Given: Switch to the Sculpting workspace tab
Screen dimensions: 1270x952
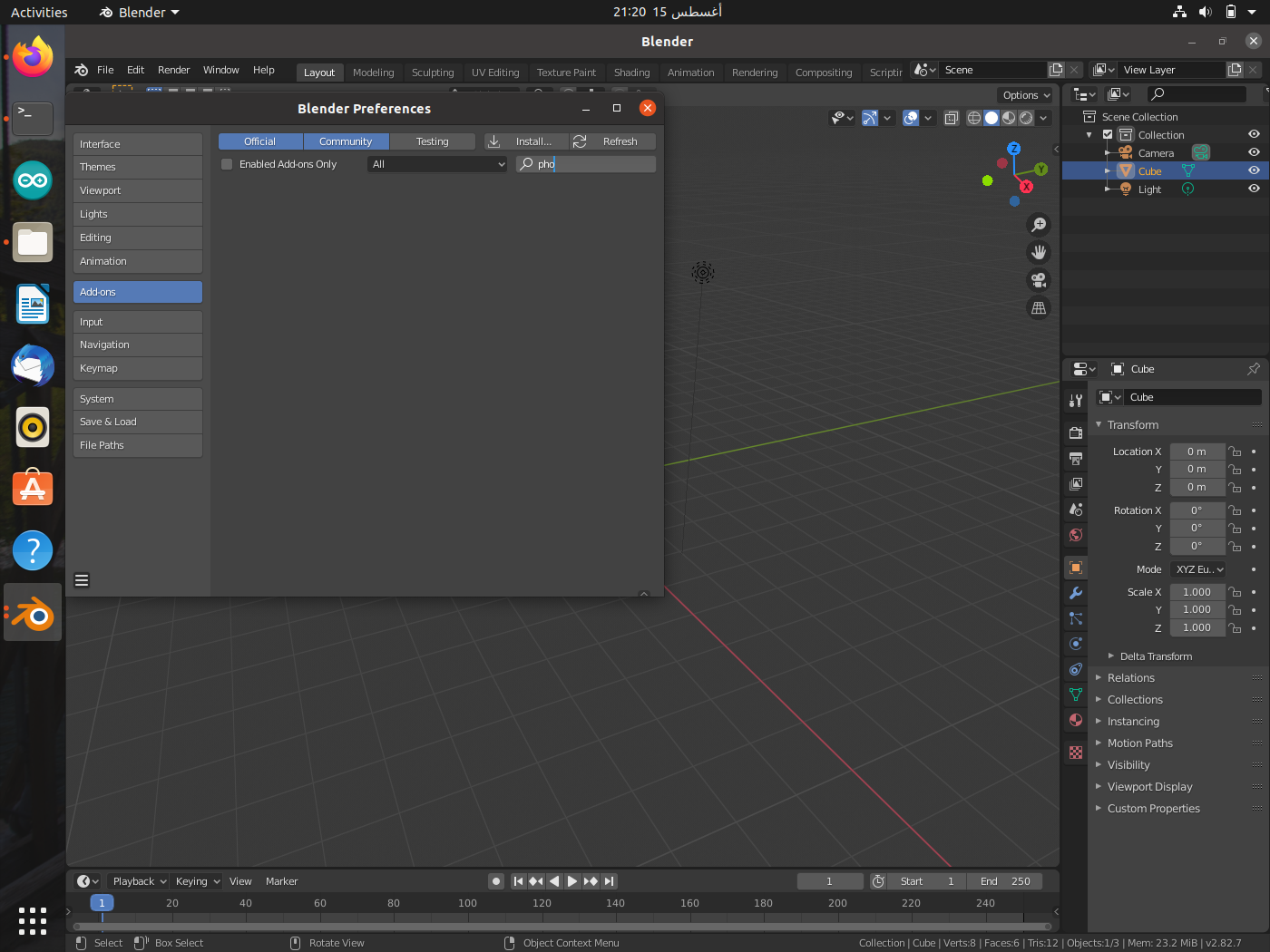Looking at the screenshot, I should 433,73.
